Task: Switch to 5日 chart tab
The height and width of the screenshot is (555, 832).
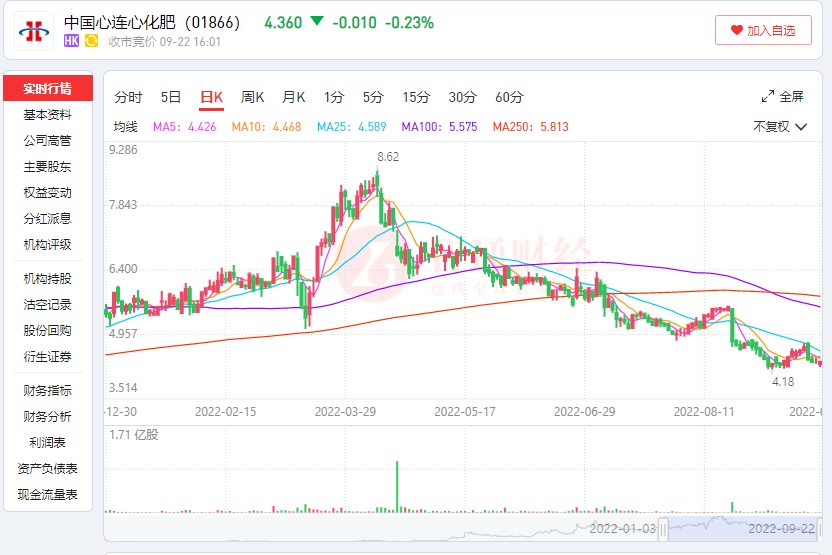Action: tap(171, 97)
